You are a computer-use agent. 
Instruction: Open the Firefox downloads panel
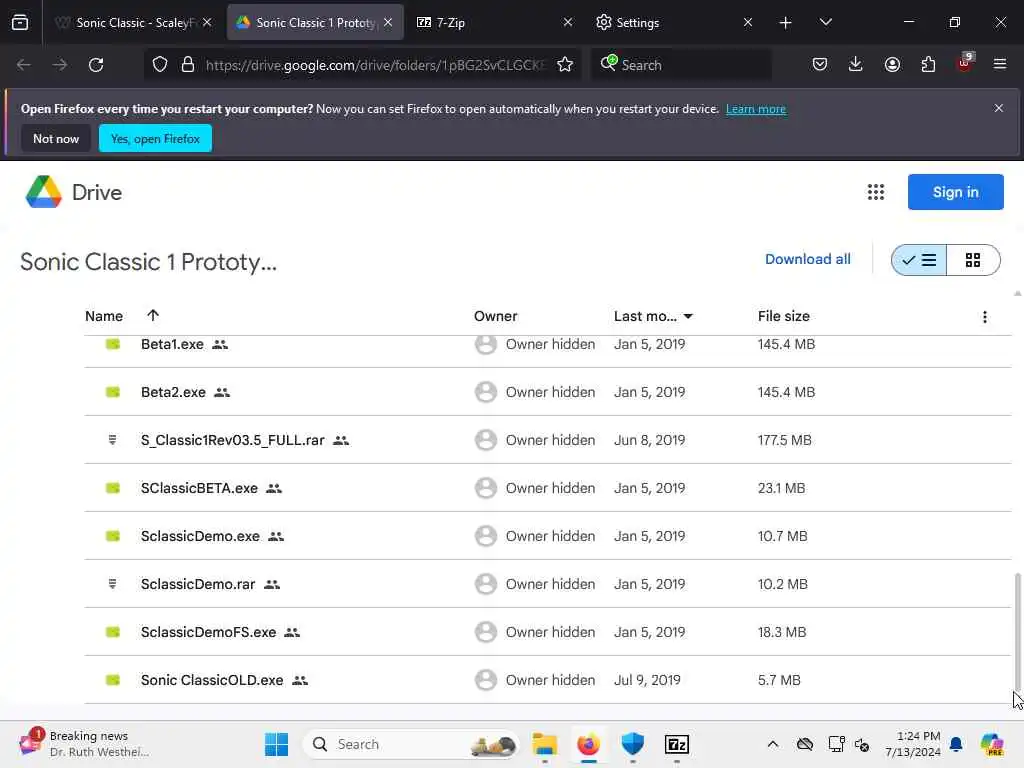(856, 65)
